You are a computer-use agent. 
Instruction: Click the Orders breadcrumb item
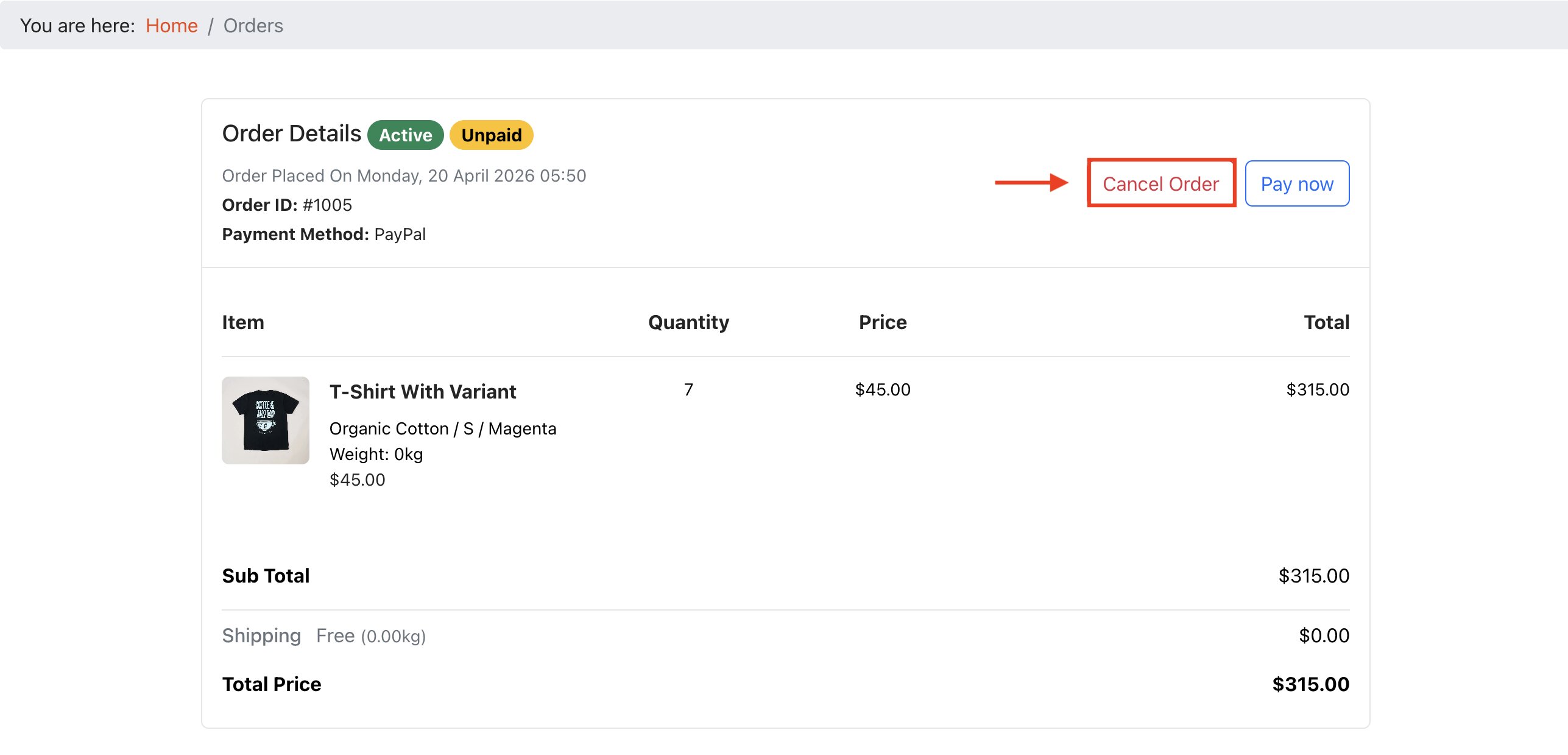point(253,26)
